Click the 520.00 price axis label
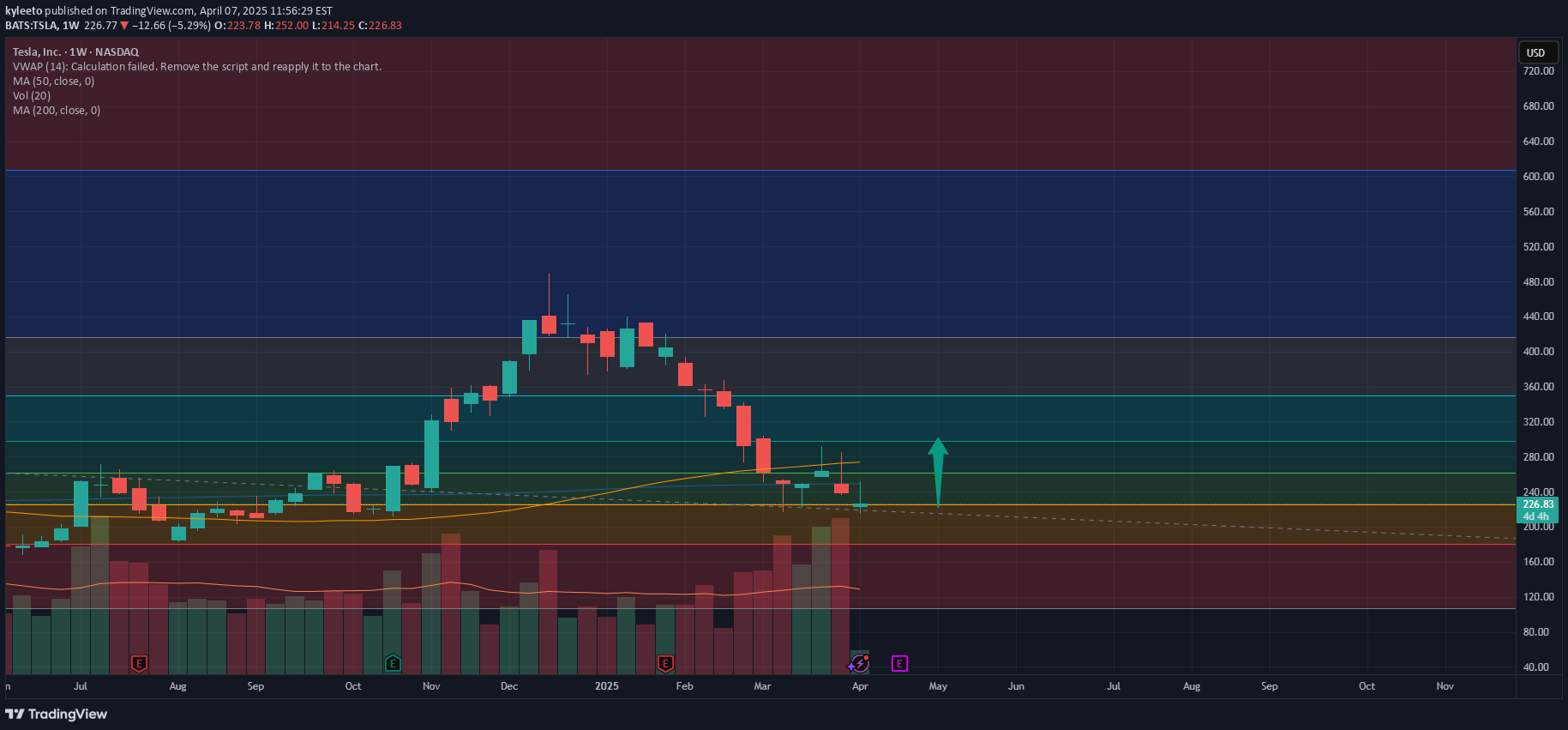Image resolution: width=1568 pixels, height=730 pixels. click(x=1538, y=247)
